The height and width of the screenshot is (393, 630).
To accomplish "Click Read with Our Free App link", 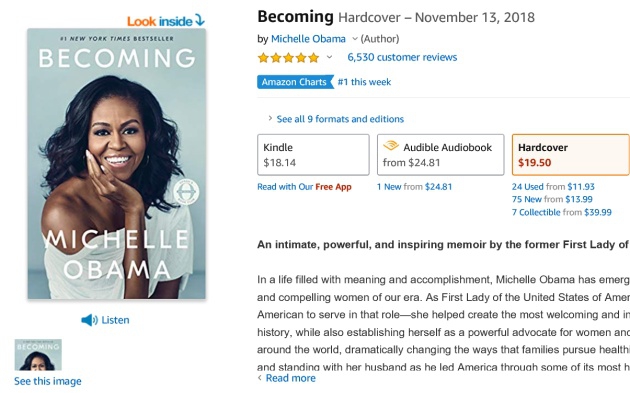I will [x=305, y=187].
